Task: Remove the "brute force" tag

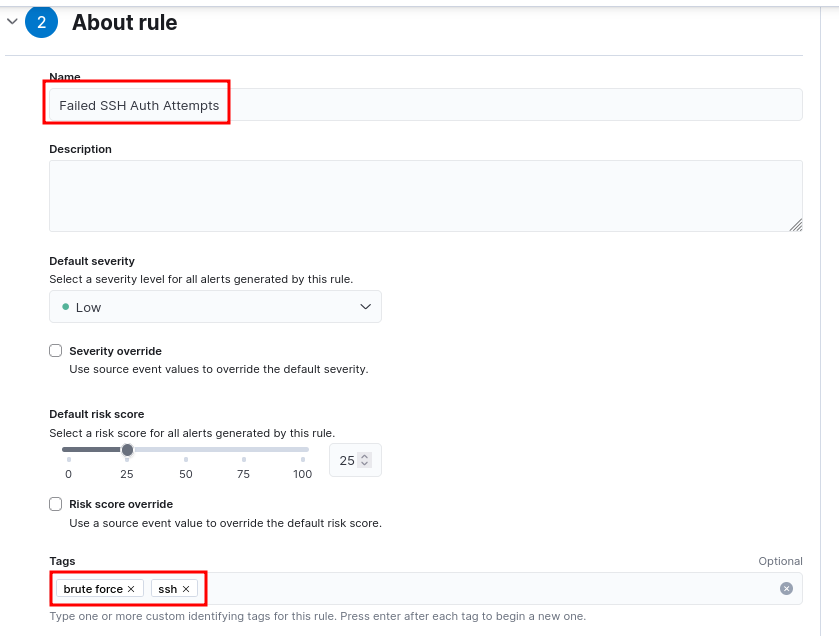Action: tap(131, 589)
